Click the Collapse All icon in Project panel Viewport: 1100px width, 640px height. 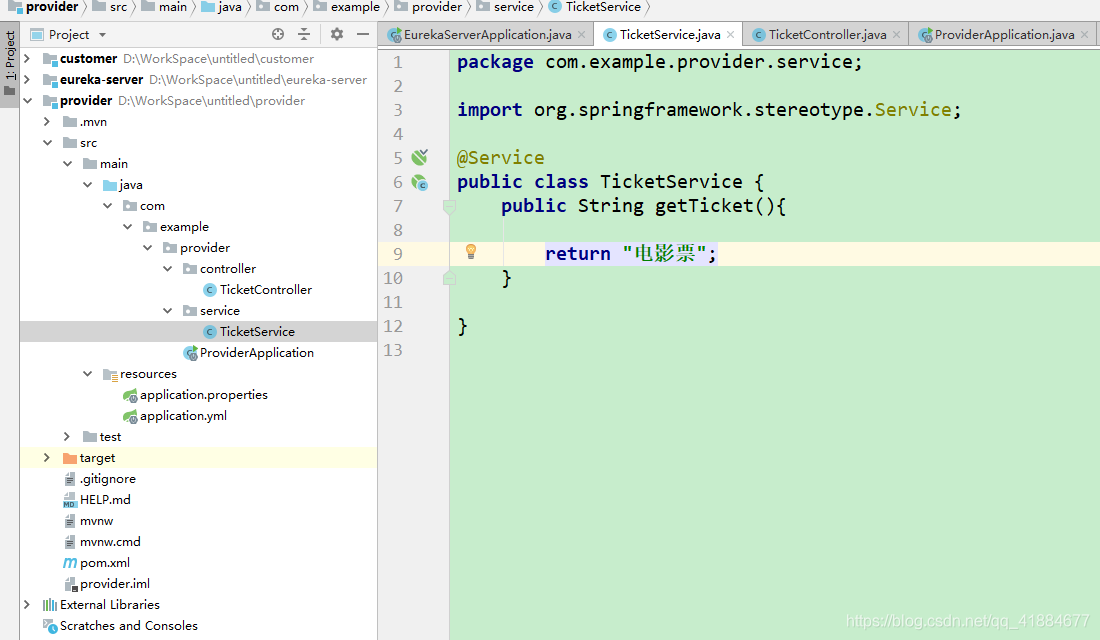tap(304, 34)
